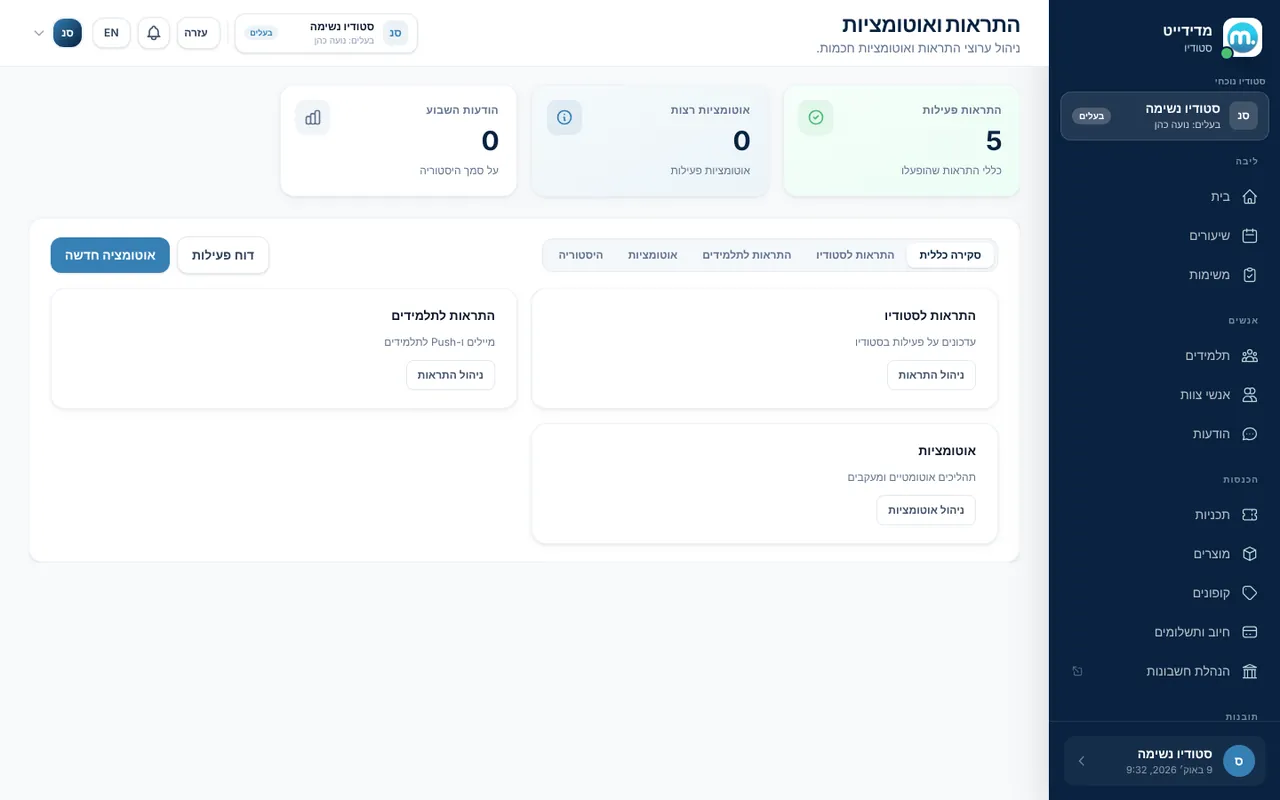Screen dimensions: 1280x800
Task: Open the sidebar סטודיו נוכחי studio switcher
Action: 1164,116
